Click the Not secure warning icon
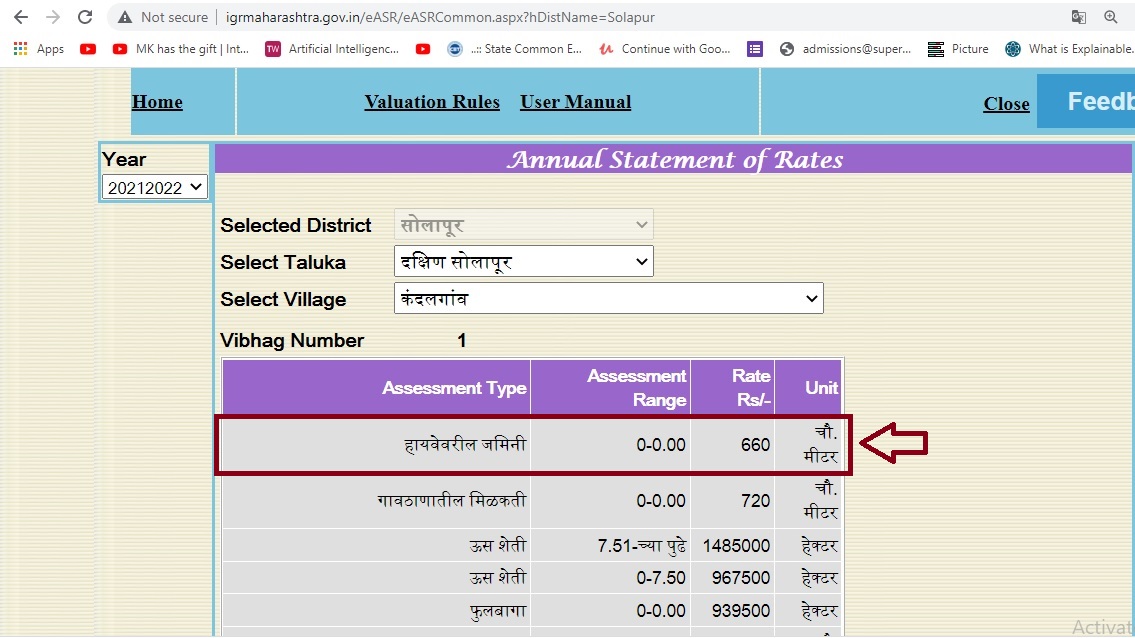Viewport: 1135px width, 638px height. point(125,17)
